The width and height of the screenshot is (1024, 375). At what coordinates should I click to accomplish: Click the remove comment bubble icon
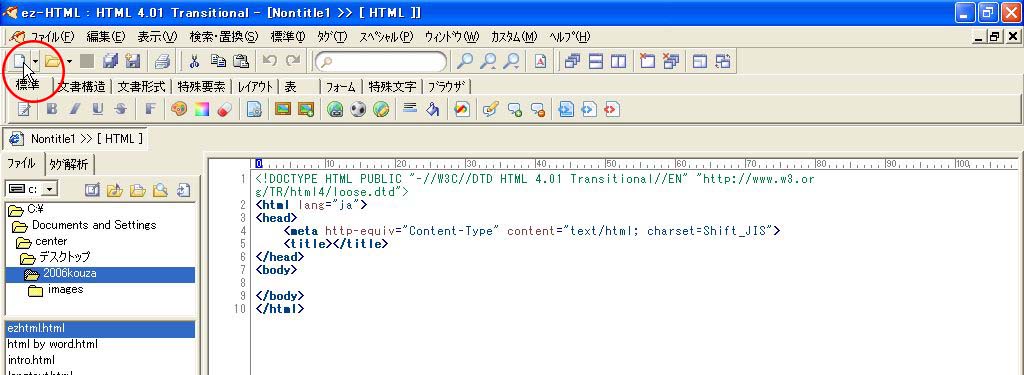click(537, 109)
